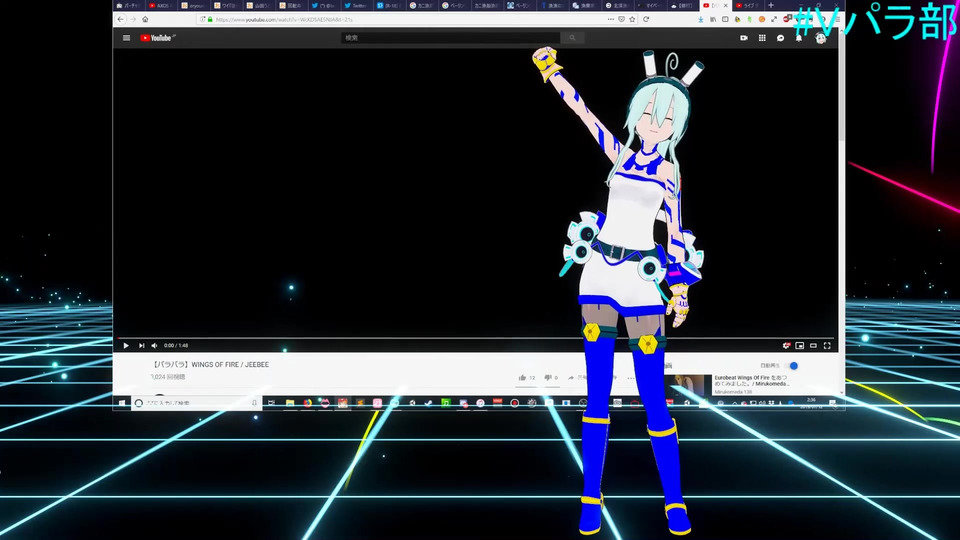Open the browser downloads arrow
The height and width of the screenshot is (540, 960).
coord(700,20)
